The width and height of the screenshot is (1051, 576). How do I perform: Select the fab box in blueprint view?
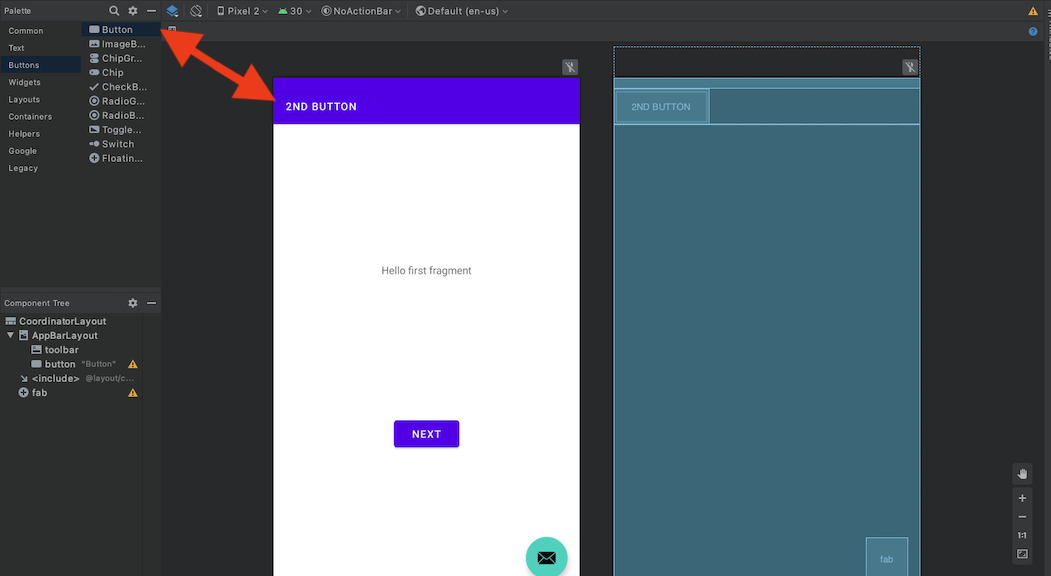click(x=887, y=557)
